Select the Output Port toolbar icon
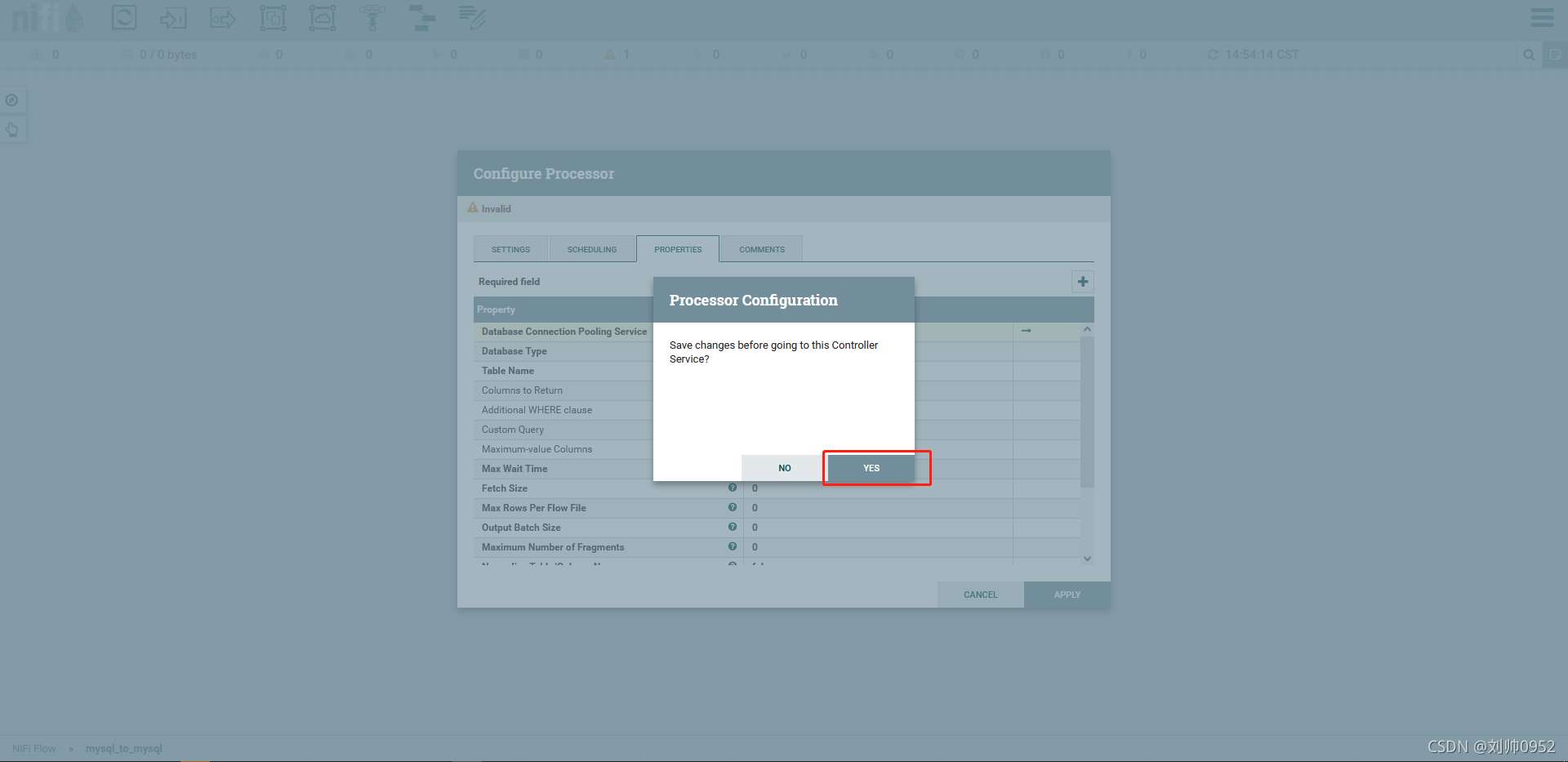Image resolution: width=1568 pixels, height=762 pixels. coord(223,17)
